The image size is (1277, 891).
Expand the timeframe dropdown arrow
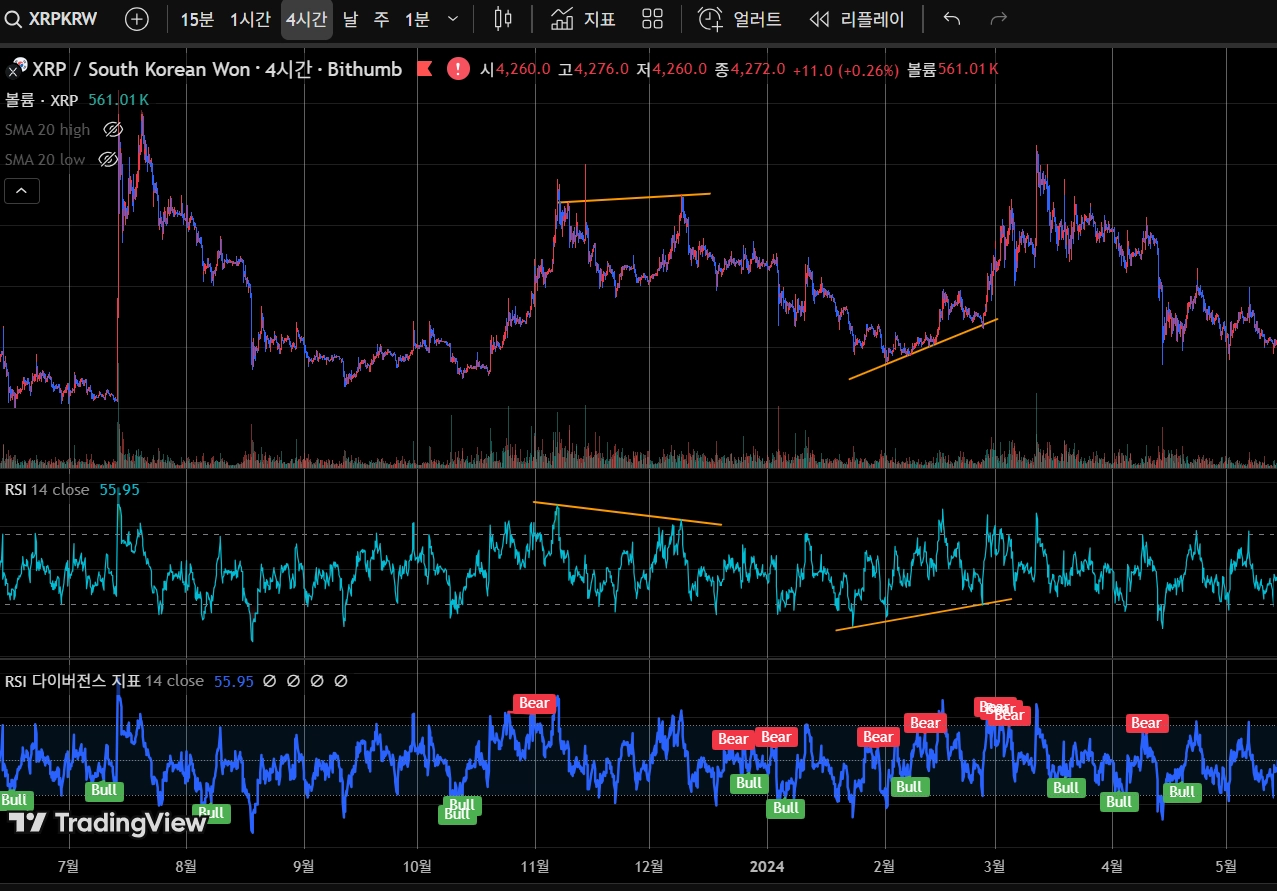coord(453,19)
